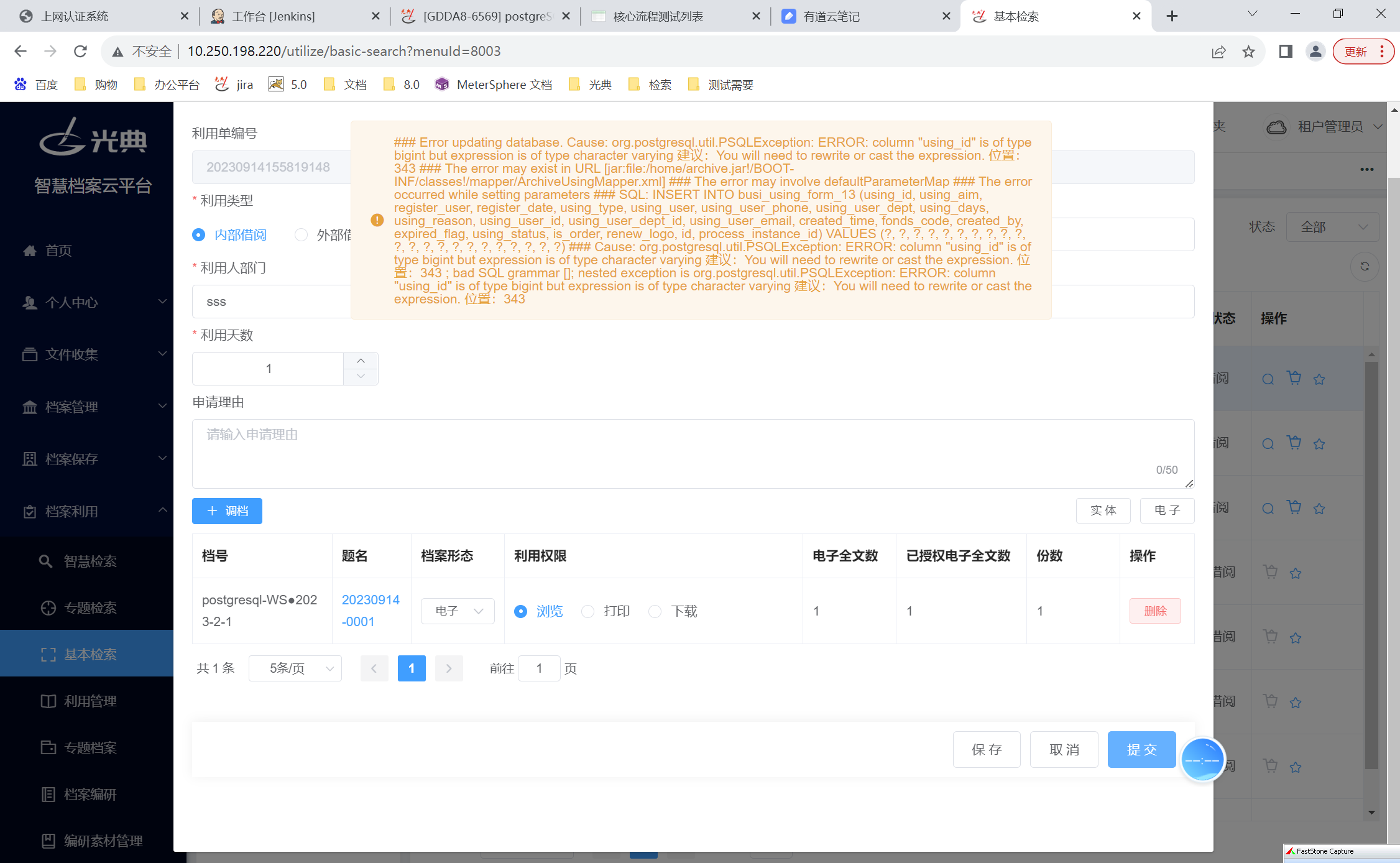Screen dimensions: 1400x863
Task: Click the 删除 button in the table row
Action: coord(1155,611)
